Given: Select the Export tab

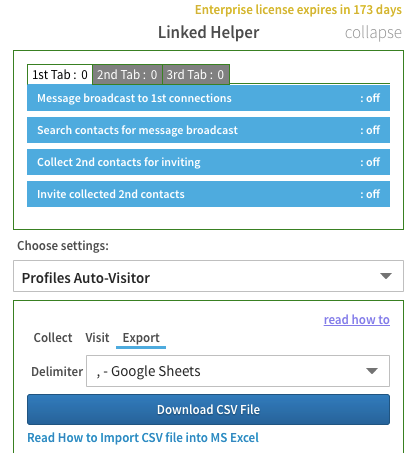Looking at the screenshot, I should (141, 338).
